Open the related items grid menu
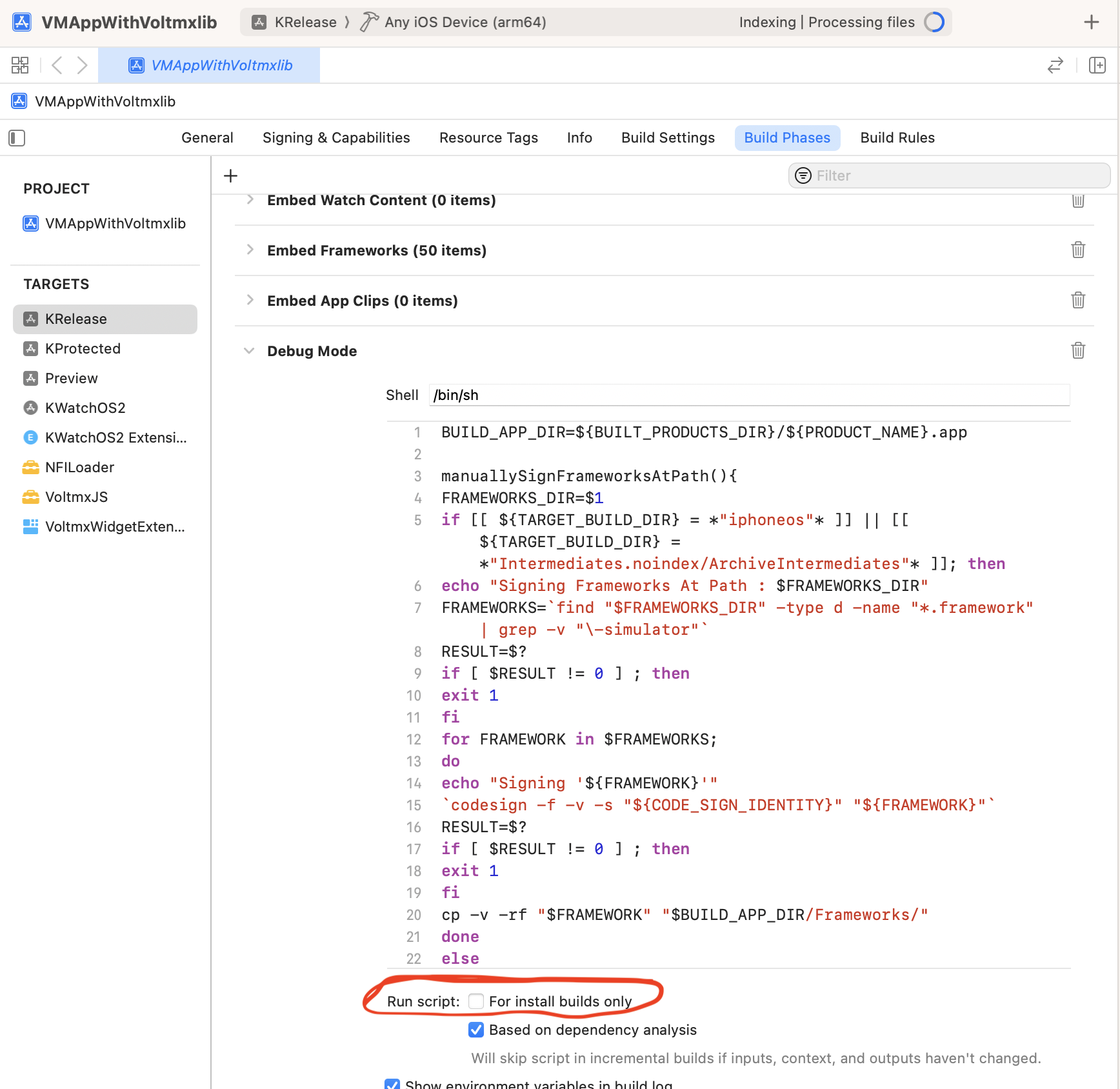The height and width of the screenshot is (1089, 1120). click(20, 65)
